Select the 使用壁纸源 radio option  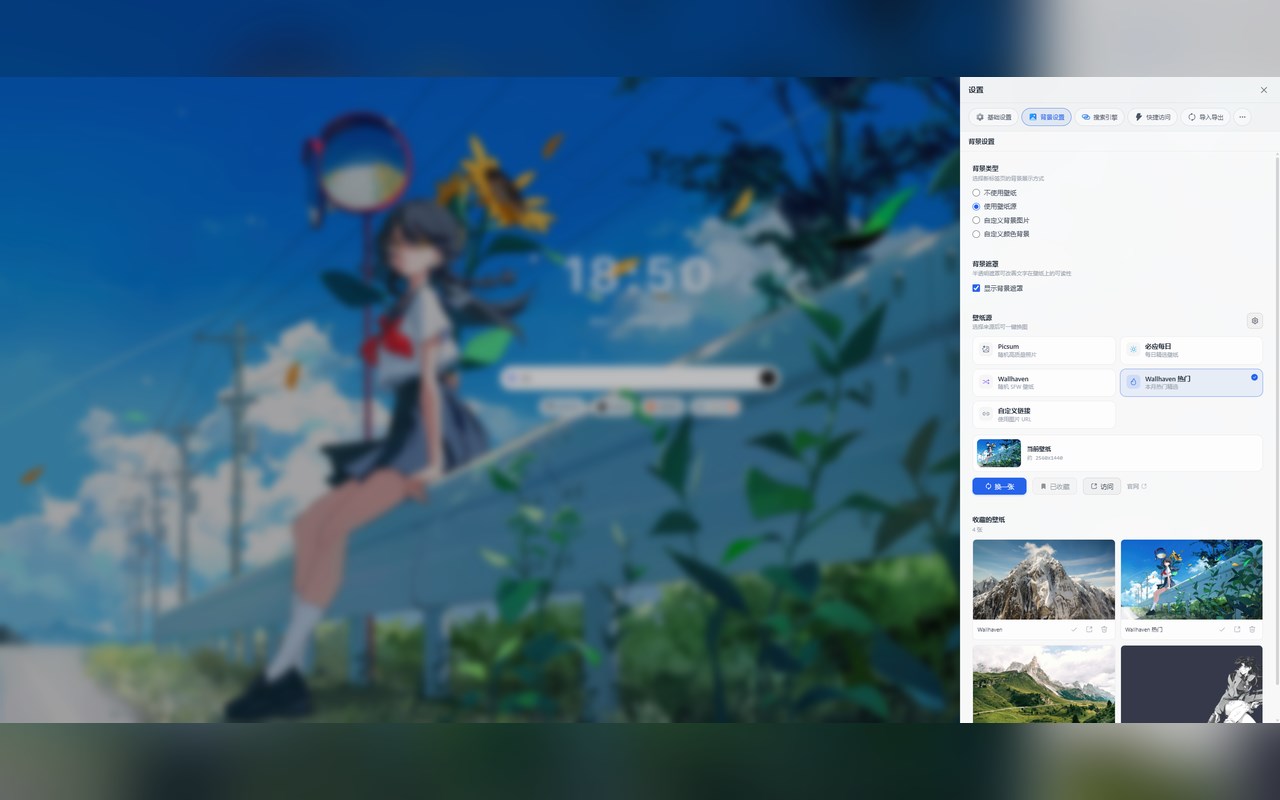[x=976, y=206]
